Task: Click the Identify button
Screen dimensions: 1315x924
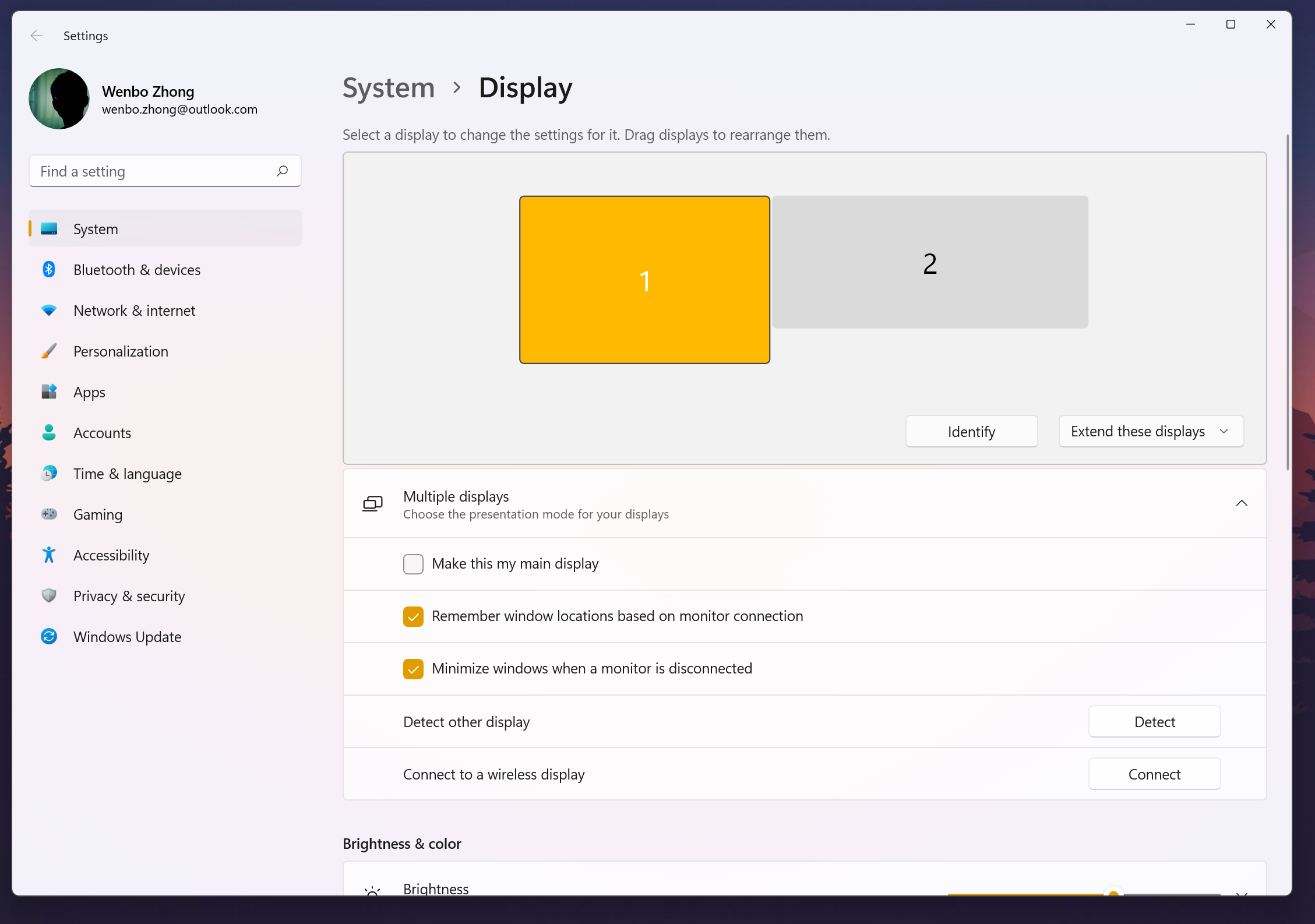Action: point(971,431)
